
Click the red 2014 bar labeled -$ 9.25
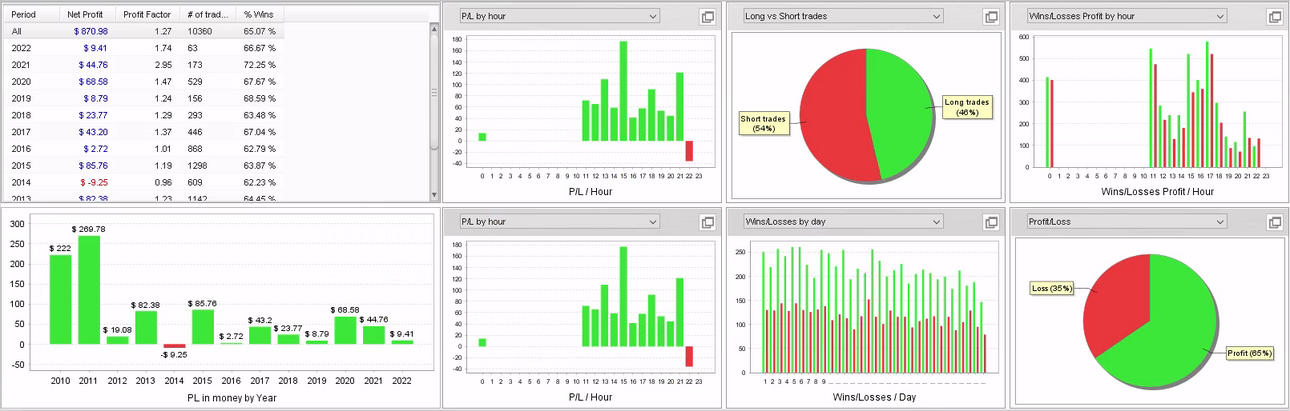(x=174, y=346)
